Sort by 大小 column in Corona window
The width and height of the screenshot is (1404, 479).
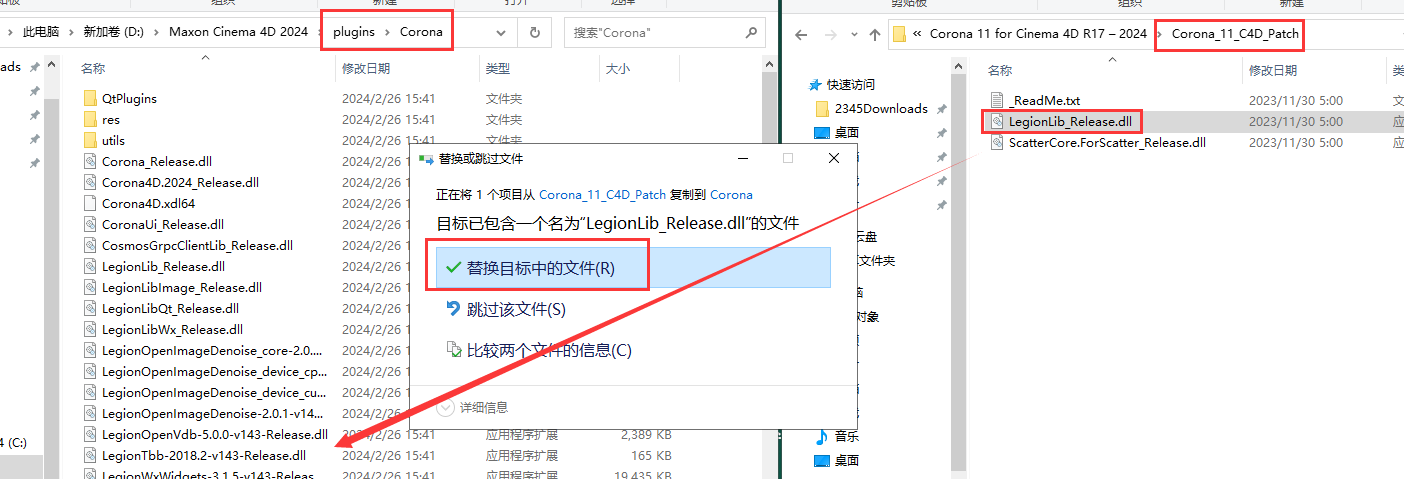click(618, 69)
